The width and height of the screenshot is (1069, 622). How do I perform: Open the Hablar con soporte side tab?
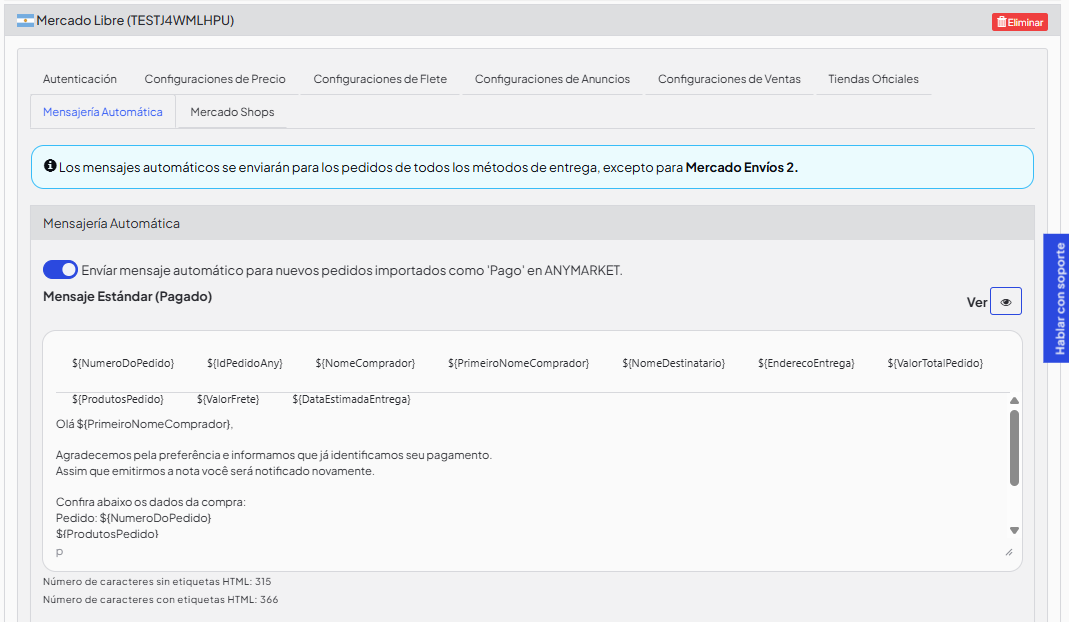[x=1058, y=298]
